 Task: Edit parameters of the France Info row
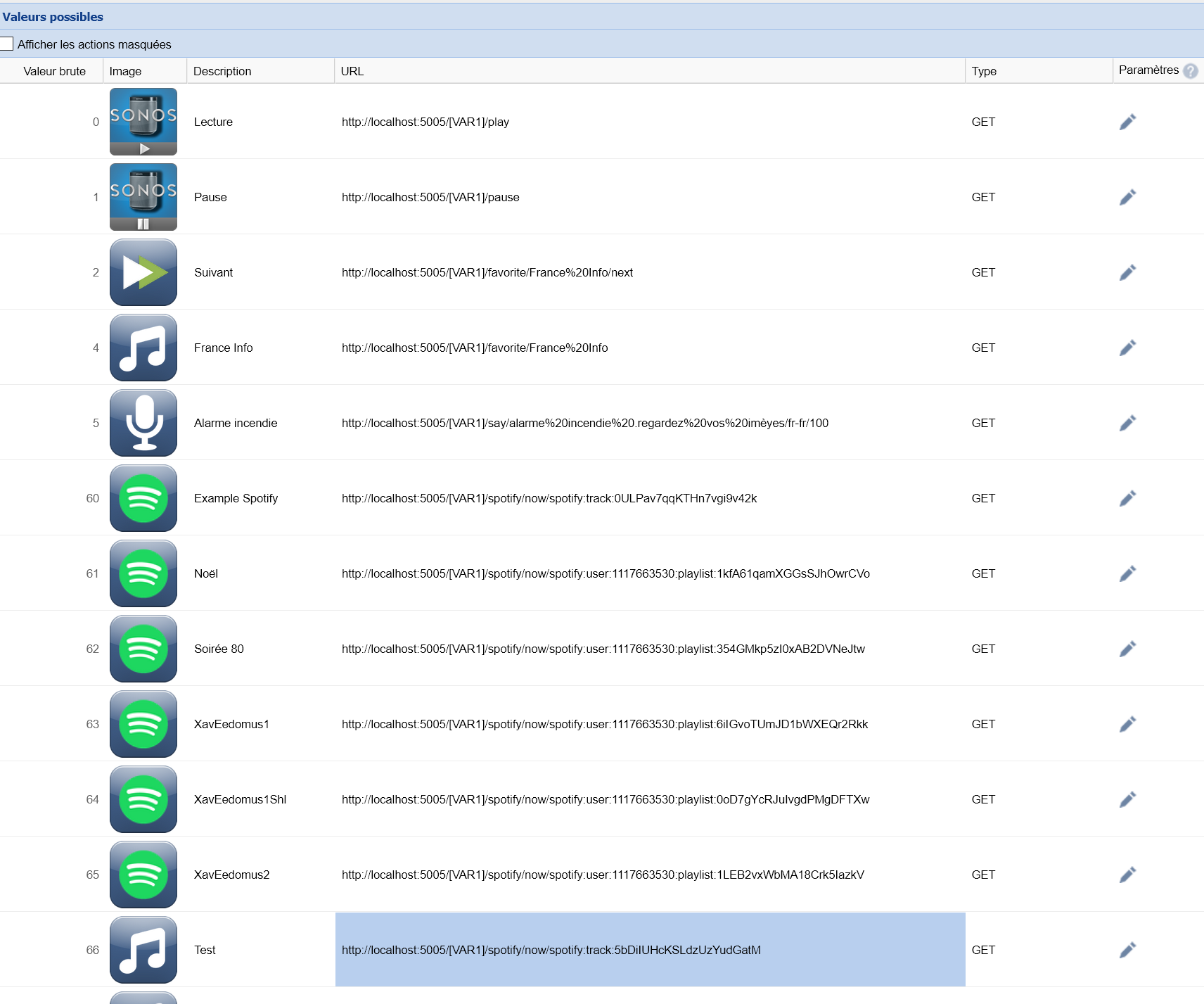tap(1127, 348)
